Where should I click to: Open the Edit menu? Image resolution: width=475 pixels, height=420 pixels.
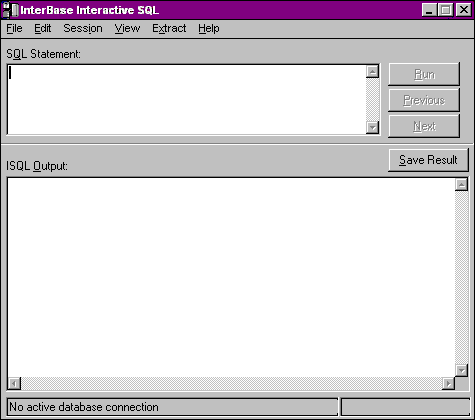click(x=43, y=28)
